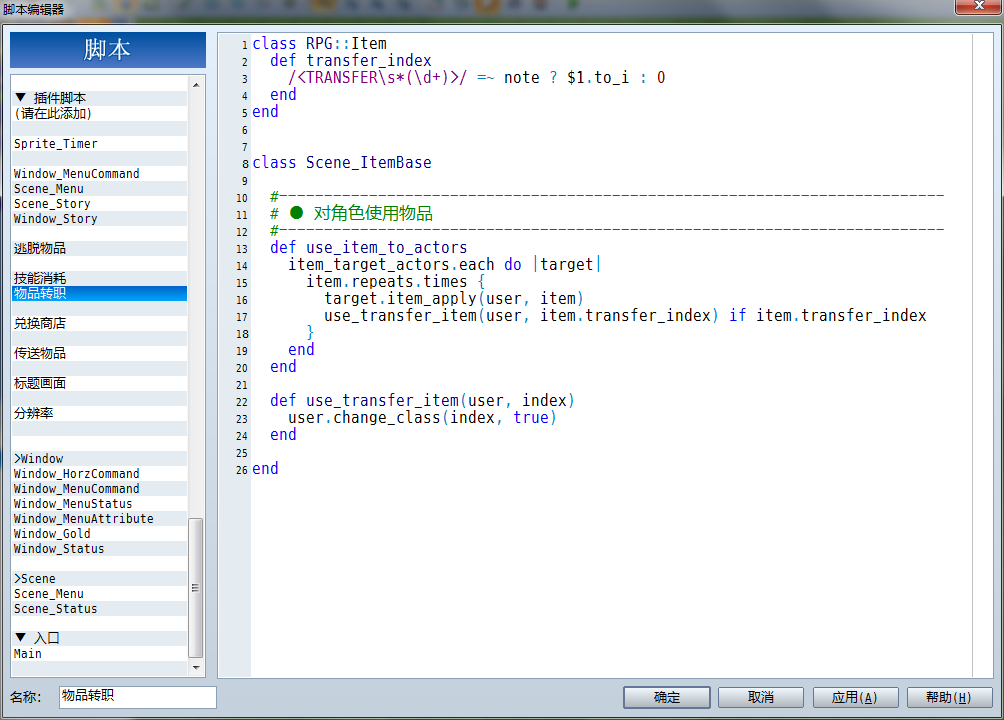
Task: Open the 兑换商店 script
Action: click(x=99, y=323)
